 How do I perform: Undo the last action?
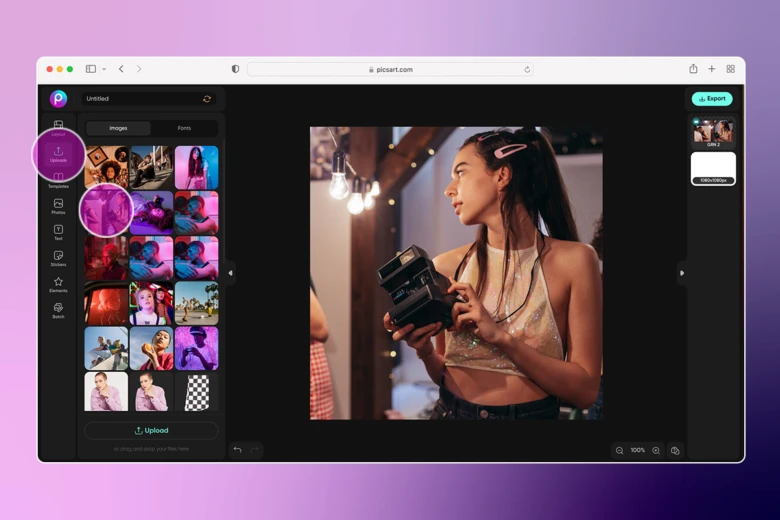(237, 450)
